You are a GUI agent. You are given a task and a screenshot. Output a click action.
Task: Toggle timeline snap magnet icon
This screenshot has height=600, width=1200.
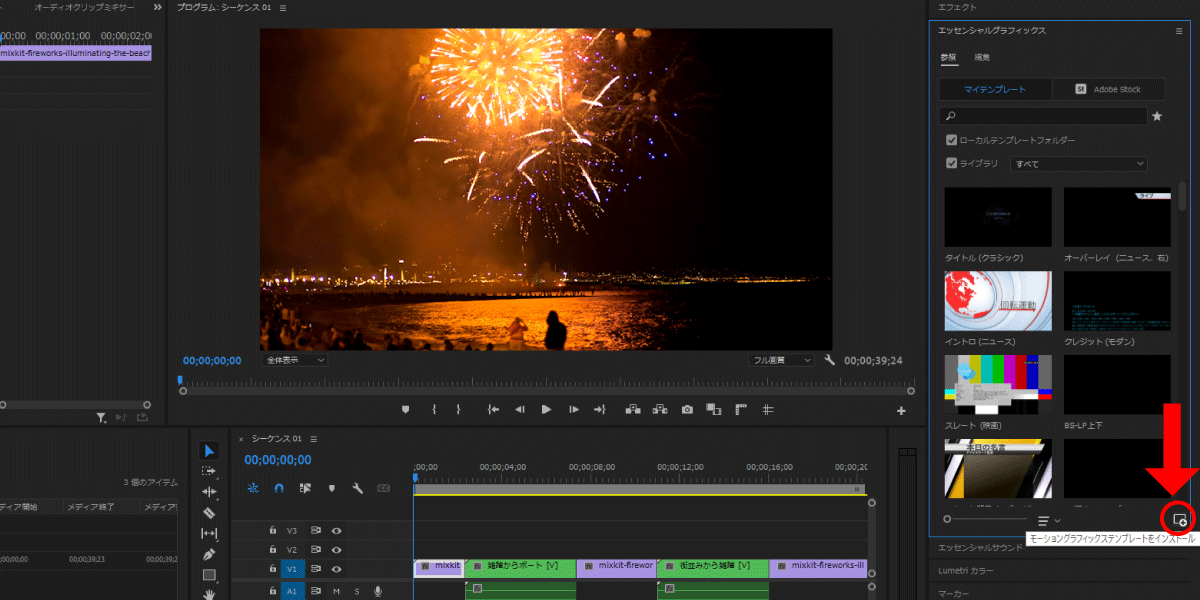[x=279, y=488]
